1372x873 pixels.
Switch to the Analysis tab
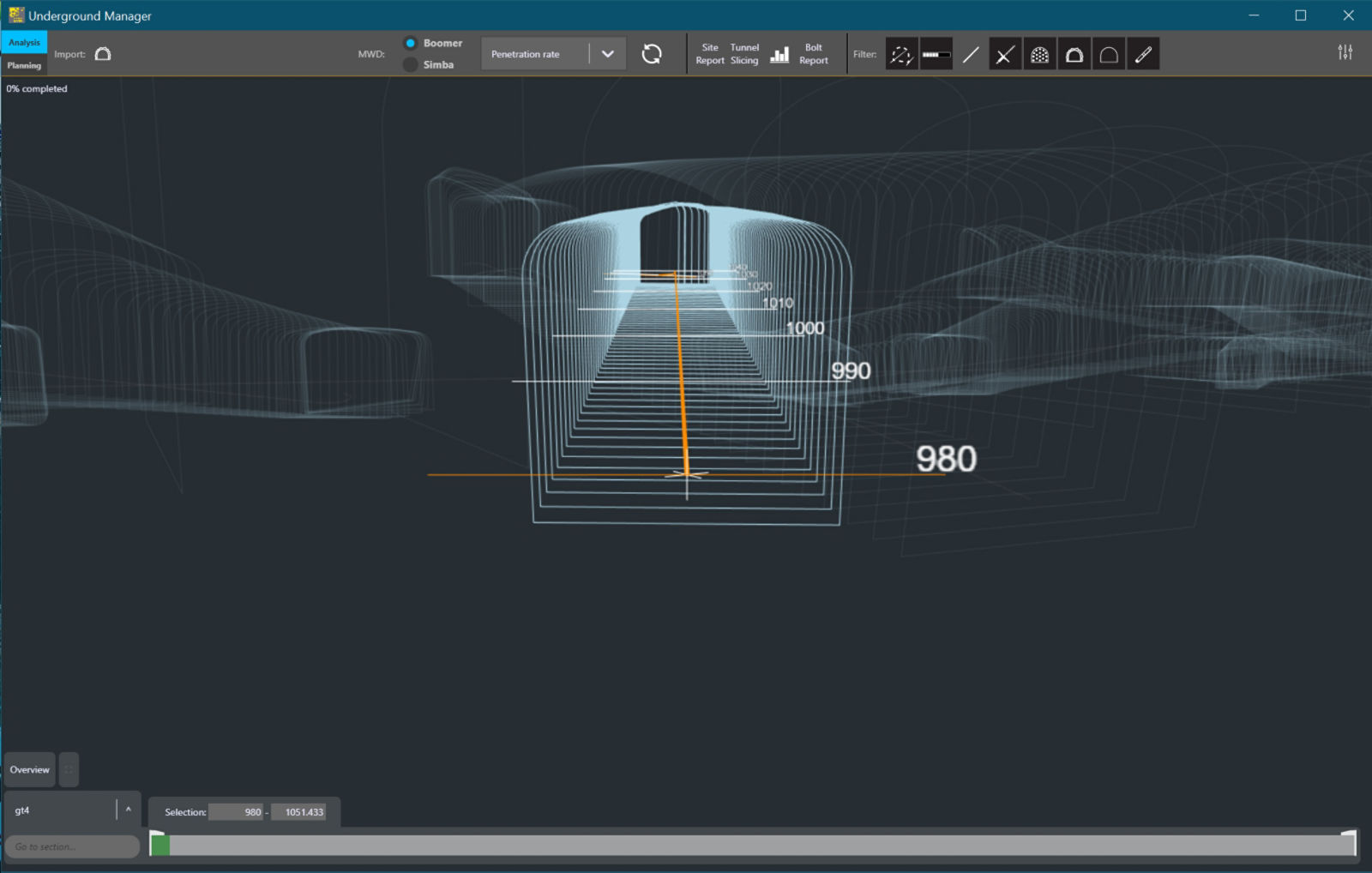click(24, 42)
